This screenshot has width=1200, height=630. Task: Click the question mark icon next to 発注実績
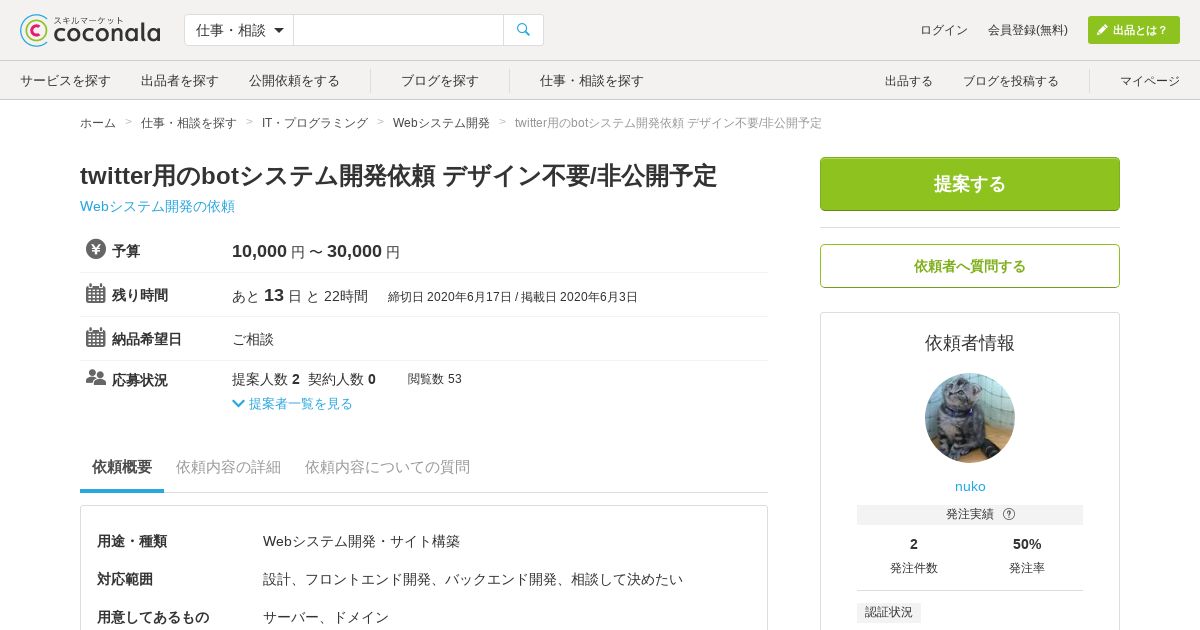(x=1009, y=514)
